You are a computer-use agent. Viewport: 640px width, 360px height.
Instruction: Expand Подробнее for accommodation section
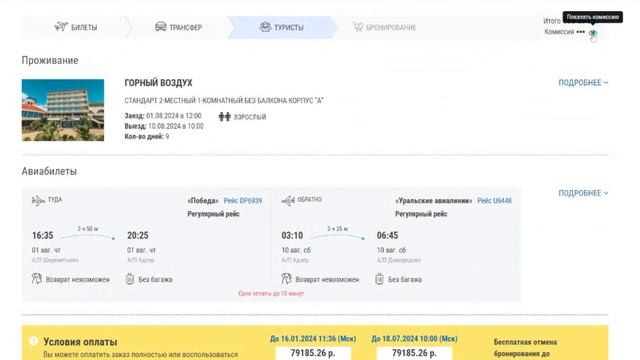click(583, 83)
